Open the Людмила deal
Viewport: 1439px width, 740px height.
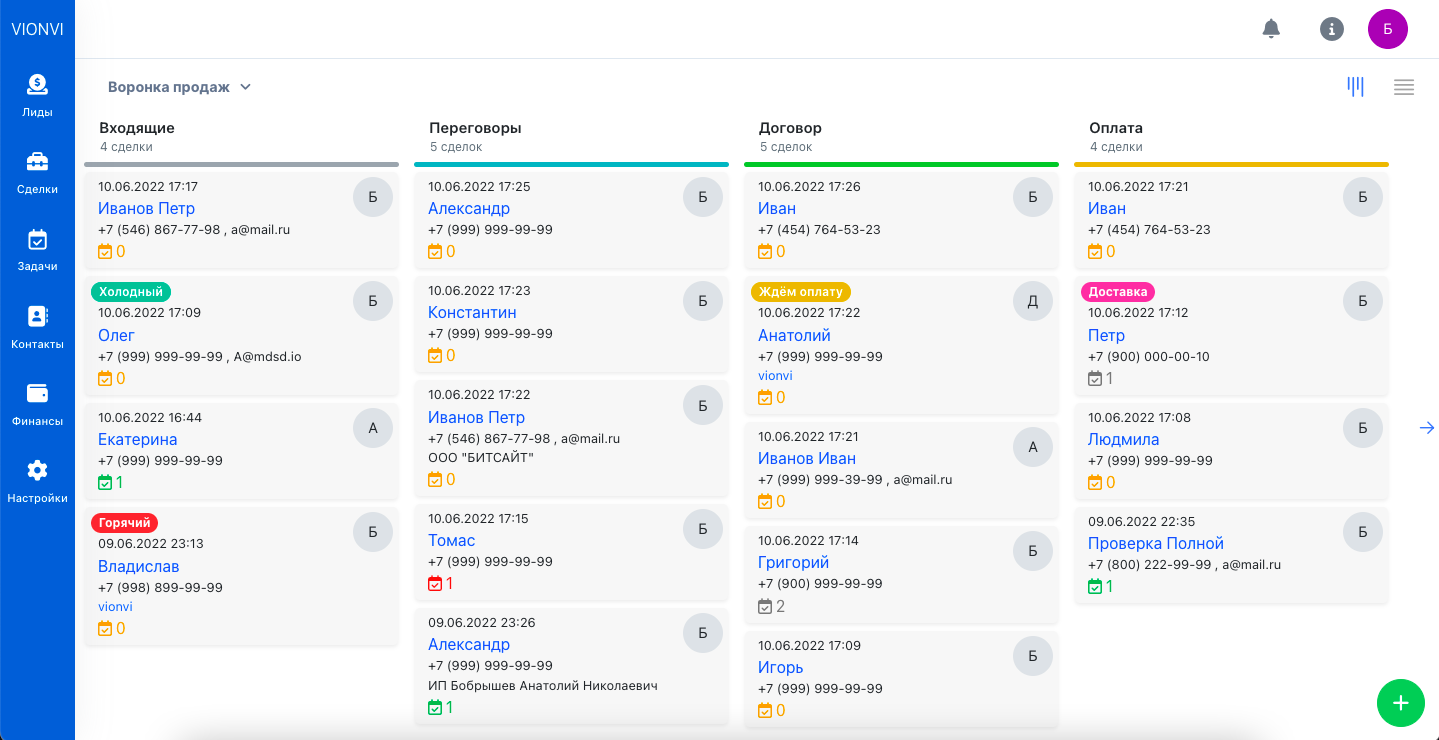(x=1124, y=439)
